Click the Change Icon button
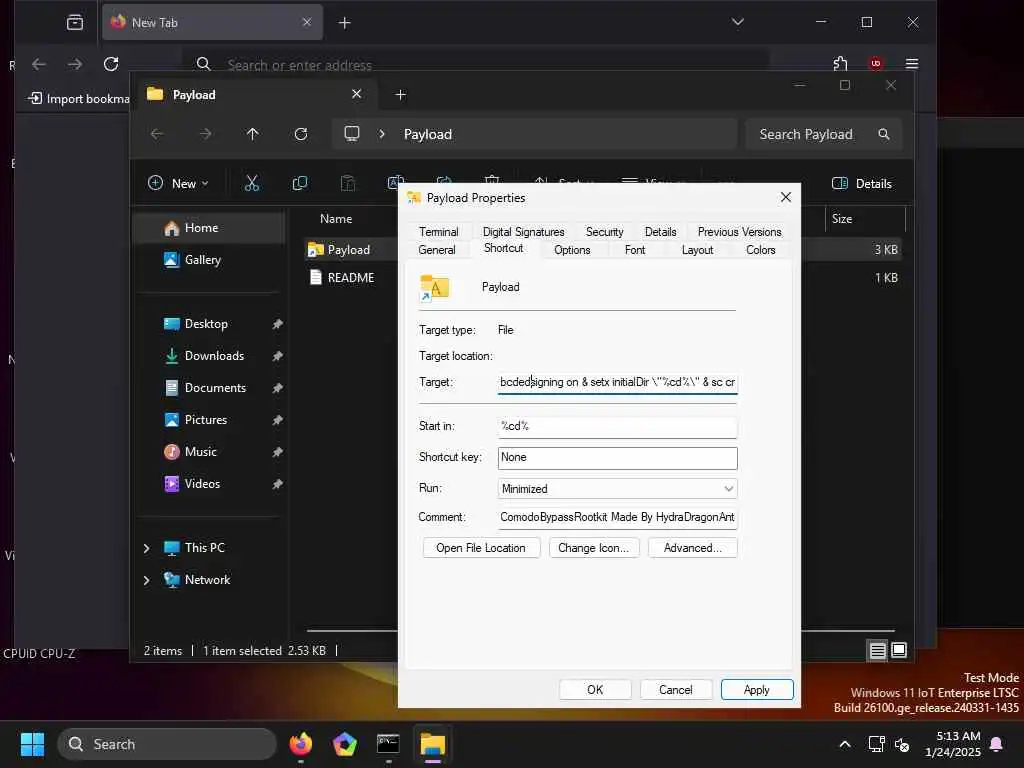 594,548
